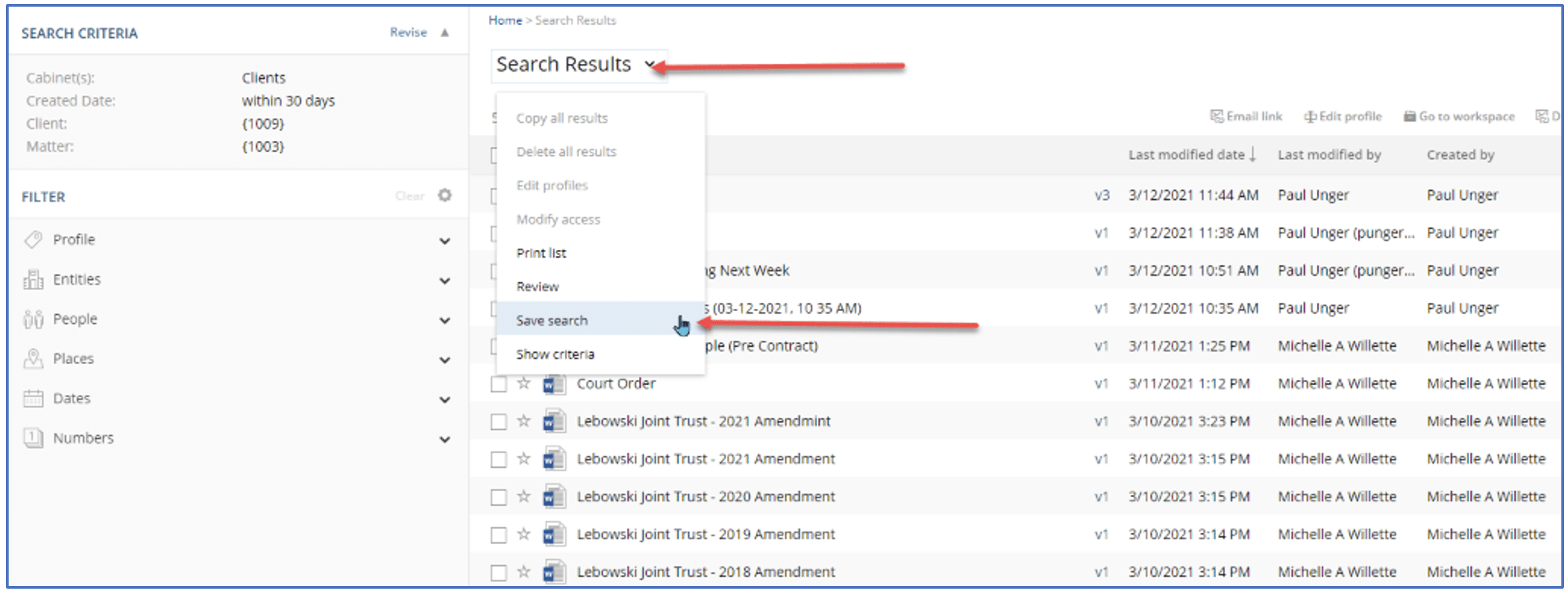1568x594 pixels.
Task: Click the Edit profile button
Action: pos(1343,116)
